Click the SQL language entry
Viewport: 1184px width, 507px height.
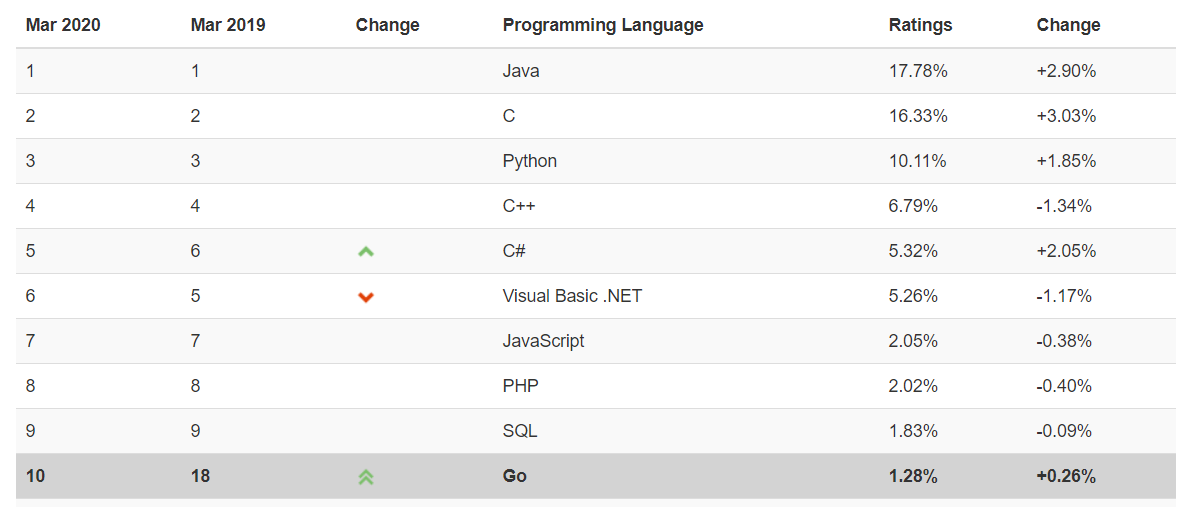520,431
